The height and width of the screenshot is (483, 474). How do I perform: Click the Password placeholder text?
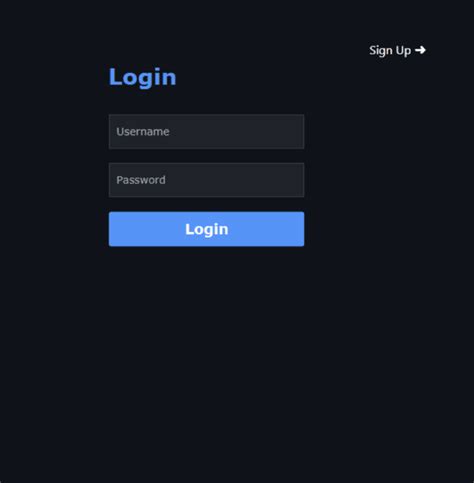[x=141, y=180]
